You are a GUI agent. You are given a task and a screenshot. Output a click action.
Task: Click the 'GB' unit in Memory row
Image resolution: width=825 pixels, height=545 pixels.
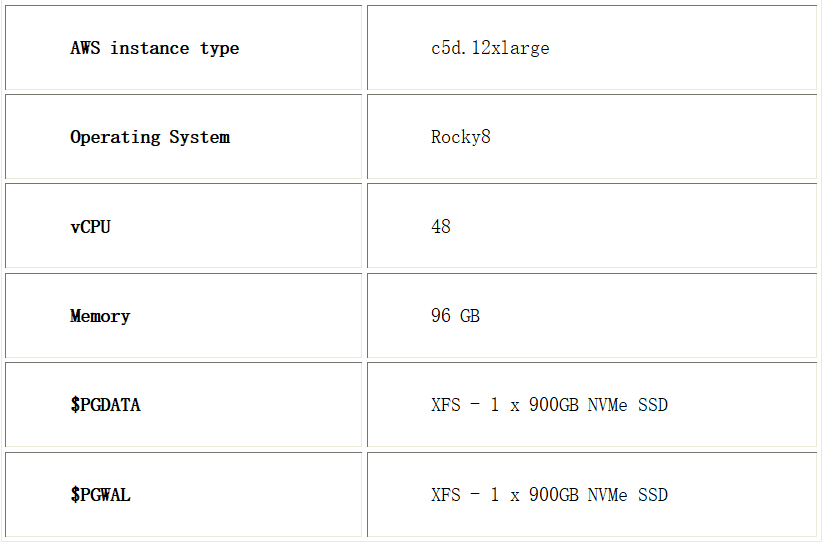tap(470, 316)
